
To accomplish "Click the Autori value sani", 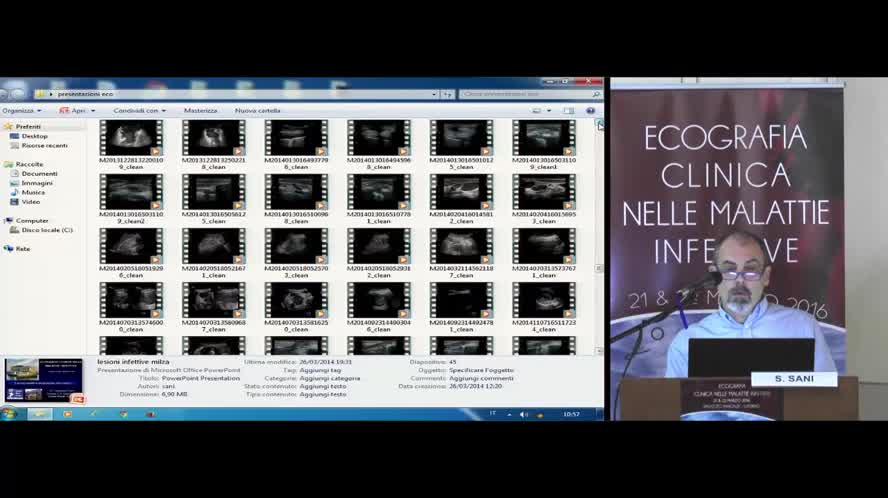I will (168, 386).
